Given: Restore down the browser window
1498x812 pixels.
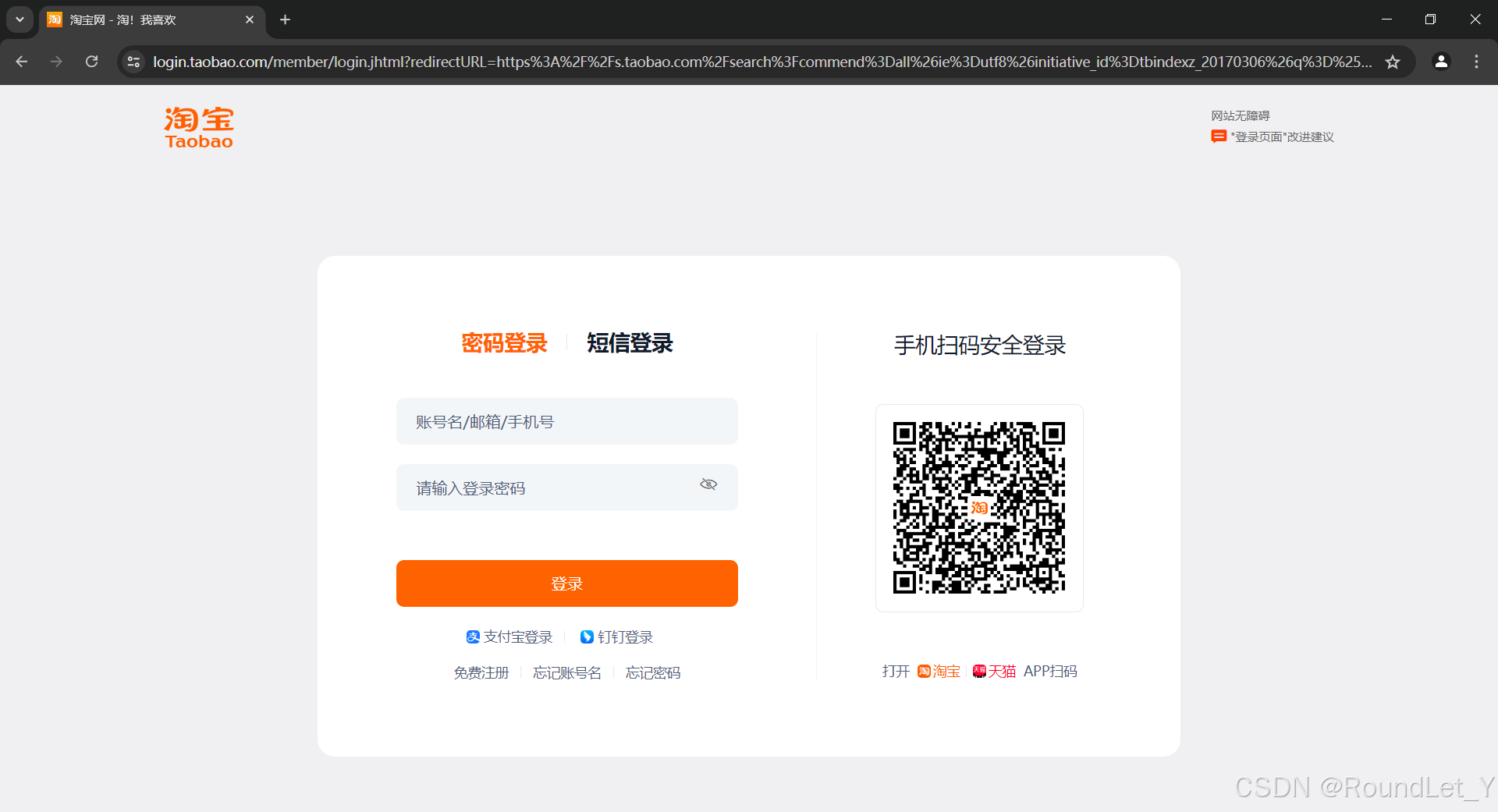Looking at the screenshot, I should tap(1430, 20).
